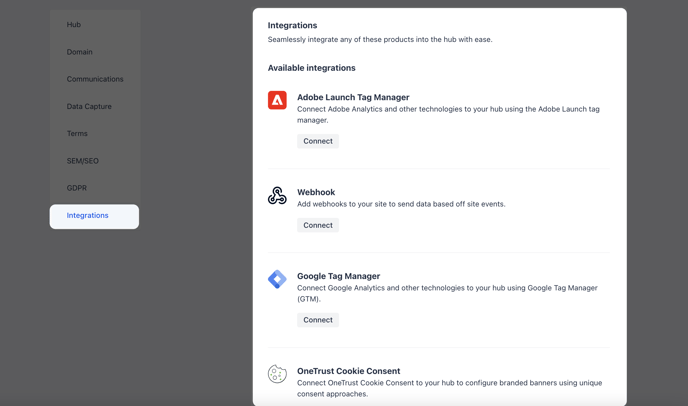Click the OneTrust cookie icon
Viewport: 688px width, 406px height.
[x=277, y=374]
